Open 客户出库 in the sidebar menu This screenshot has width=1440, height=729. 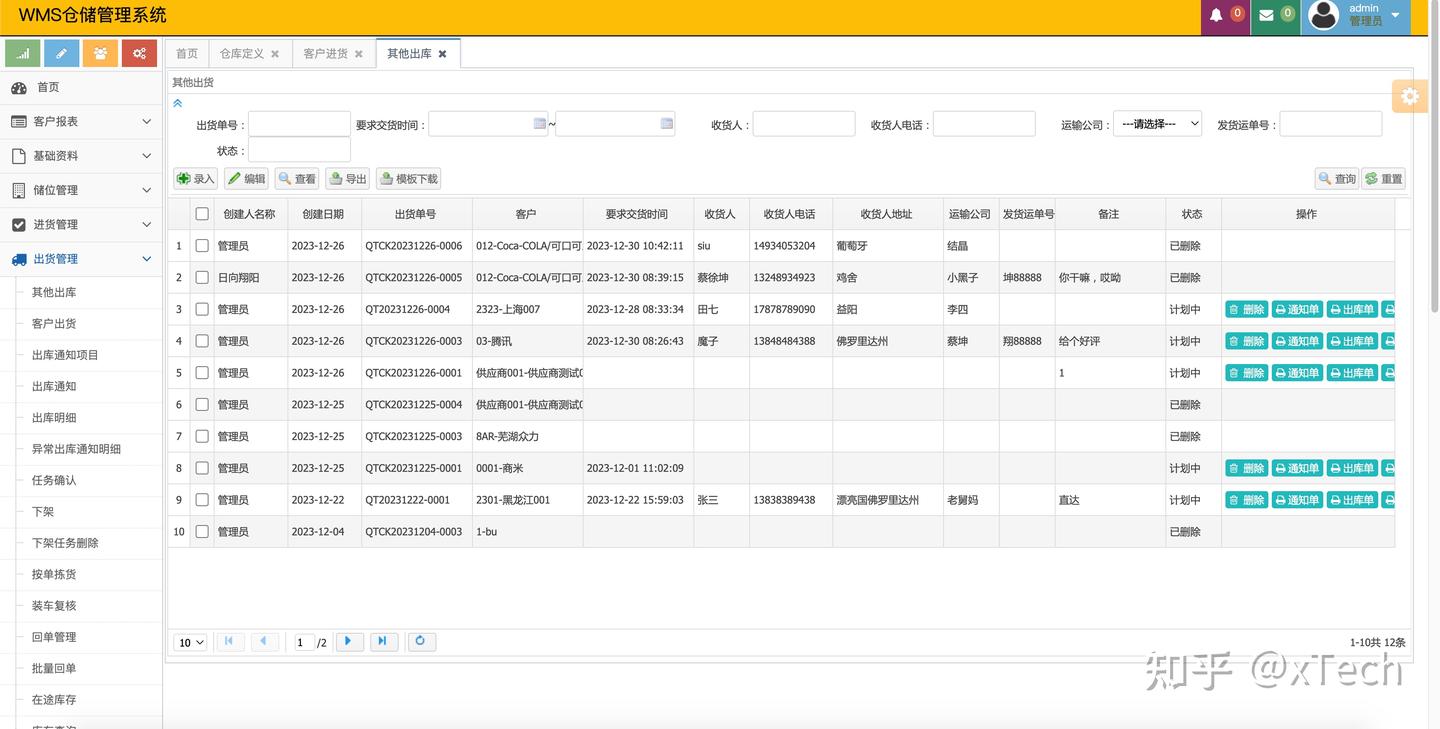click(x=56, y=322)
